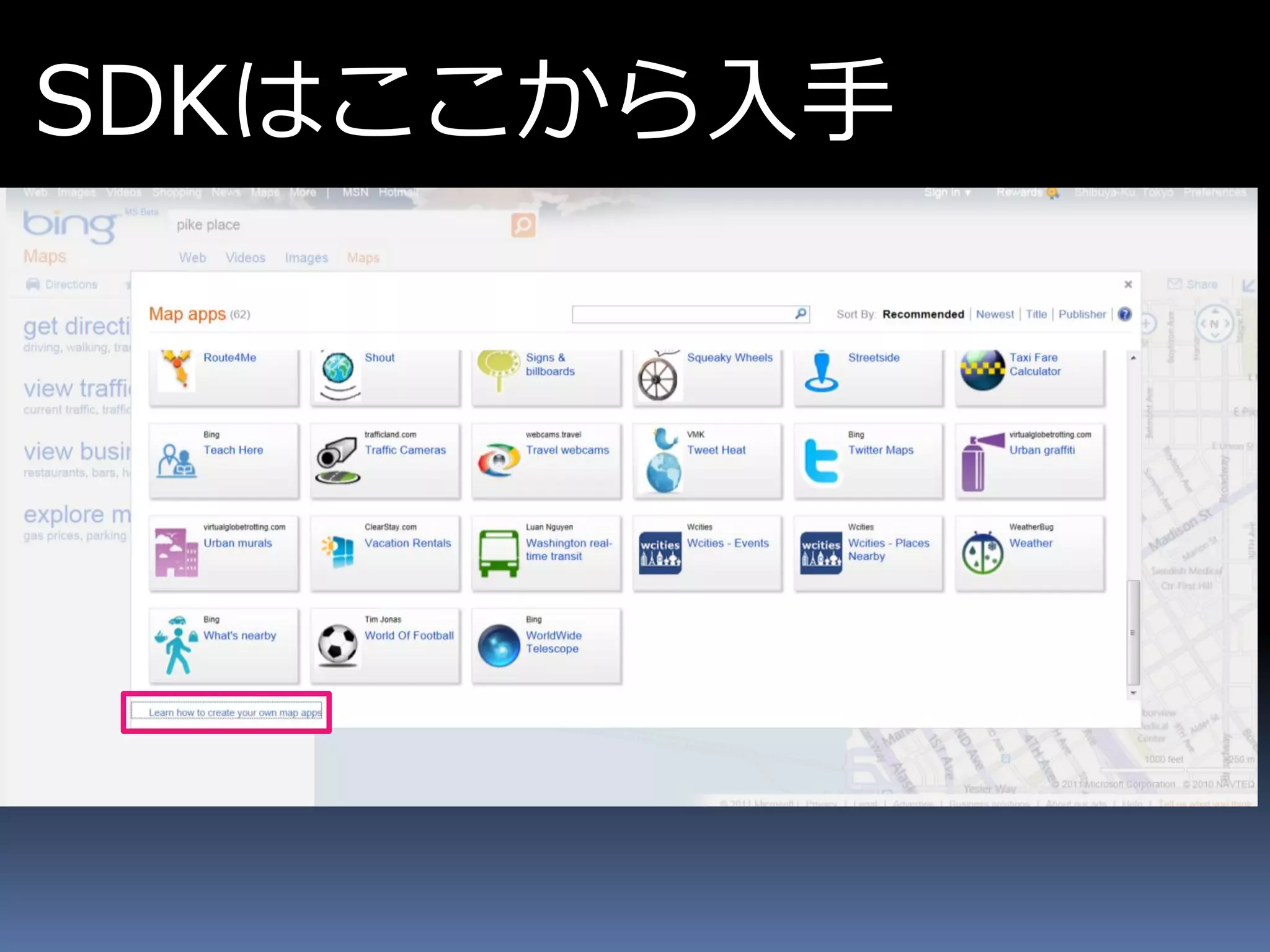Select the Signs & billboards app icon
The height and width of the screenshot is (952, 1270).
pos(499,371)
